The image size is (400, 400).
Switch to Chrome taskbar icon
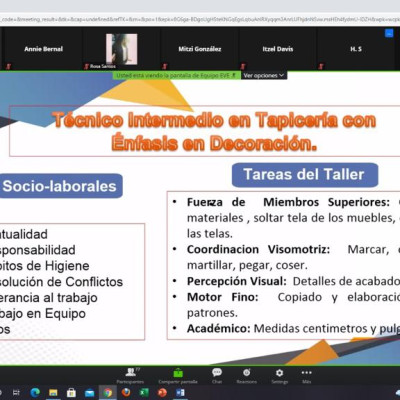[108, 393]
